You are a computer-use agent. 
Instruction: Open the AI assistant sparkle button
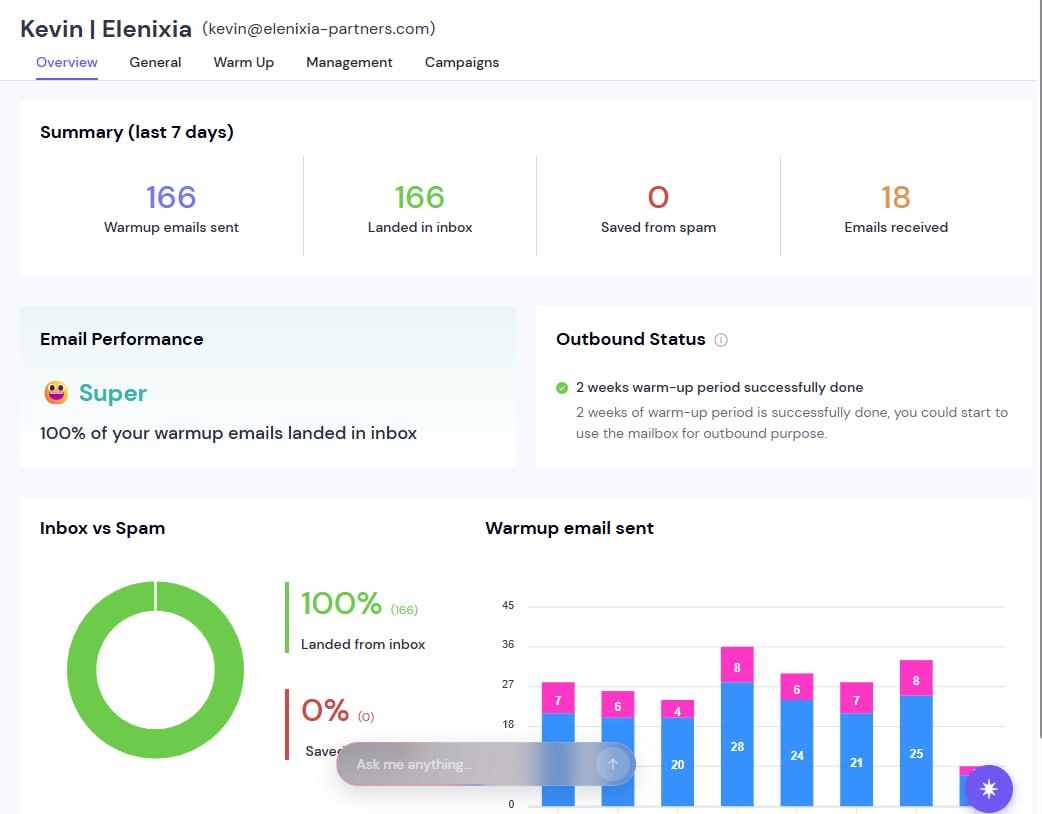988,789
